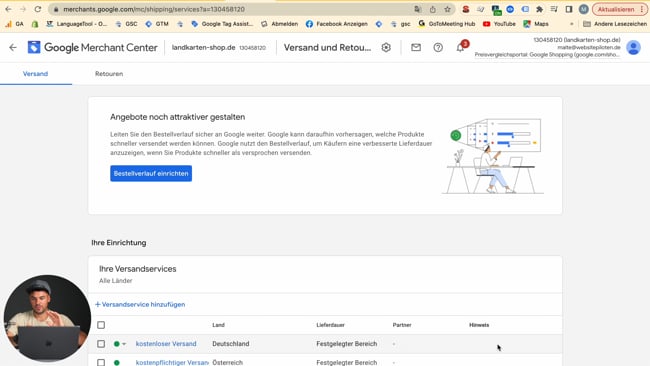
Task: Click the Versand und Retou... page title
Action: 327,48
